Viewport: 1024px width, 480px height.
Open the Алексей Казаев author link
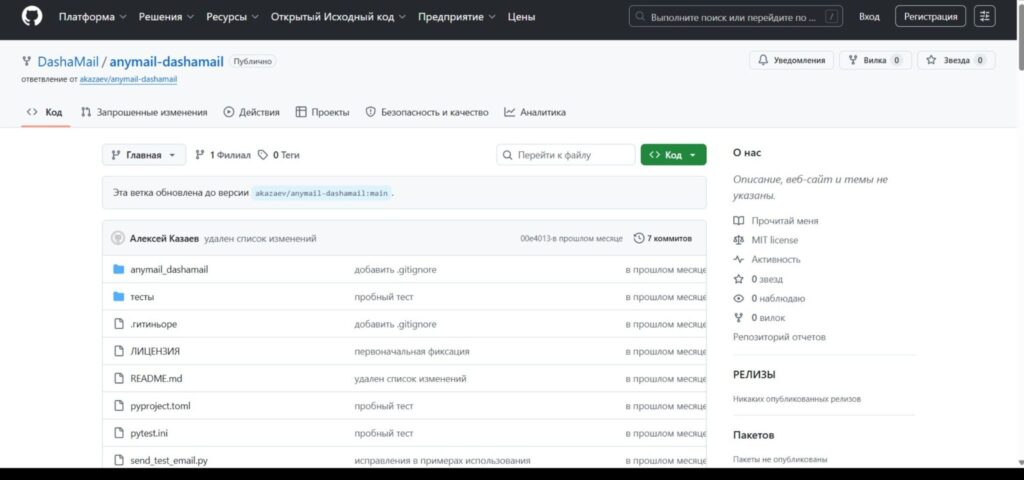164,238
